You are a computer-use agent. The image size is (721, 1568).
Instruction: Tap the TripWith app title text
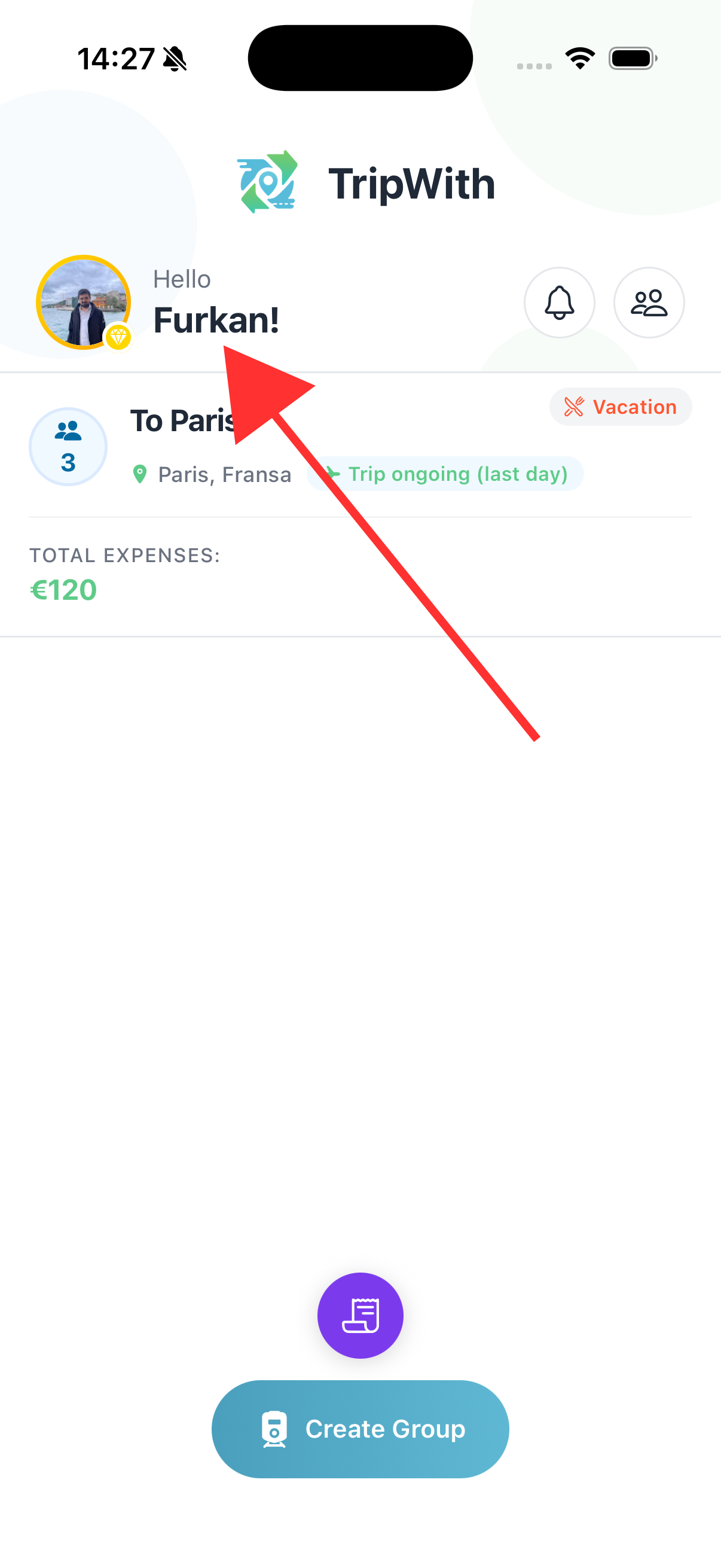[x=411, y=184]
